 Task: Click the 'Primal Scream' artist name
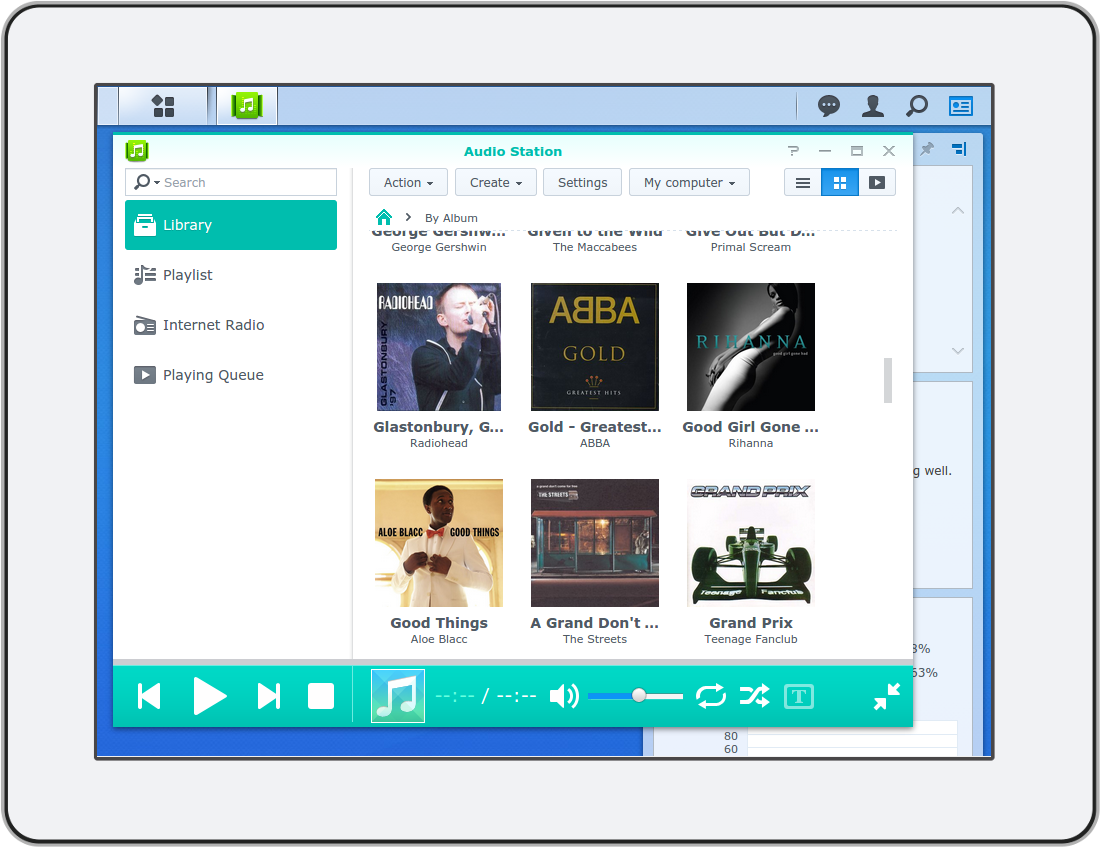point(751,247)
